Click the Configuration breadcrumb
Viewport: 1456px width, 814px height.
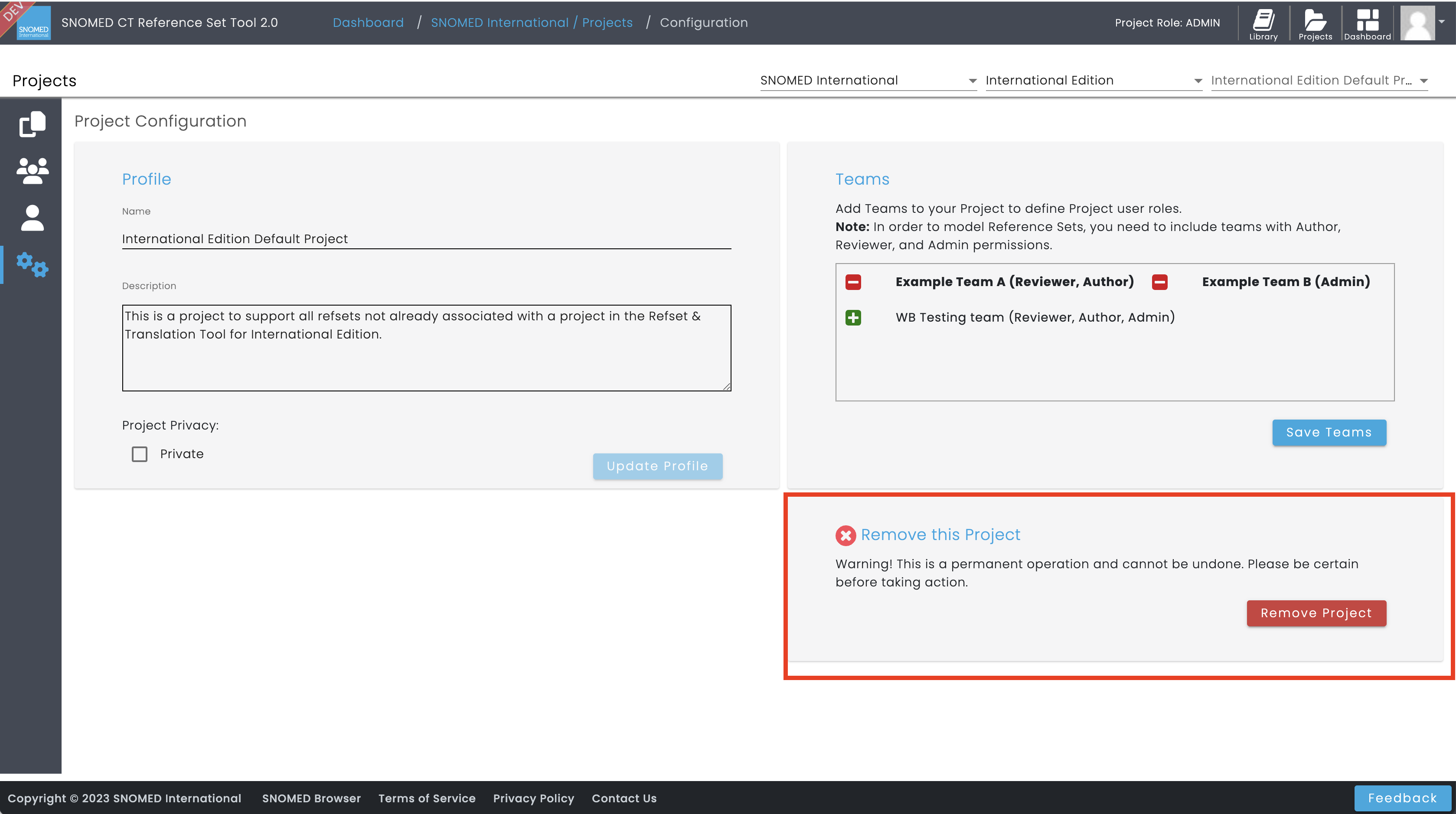click(x=704, y=23)
